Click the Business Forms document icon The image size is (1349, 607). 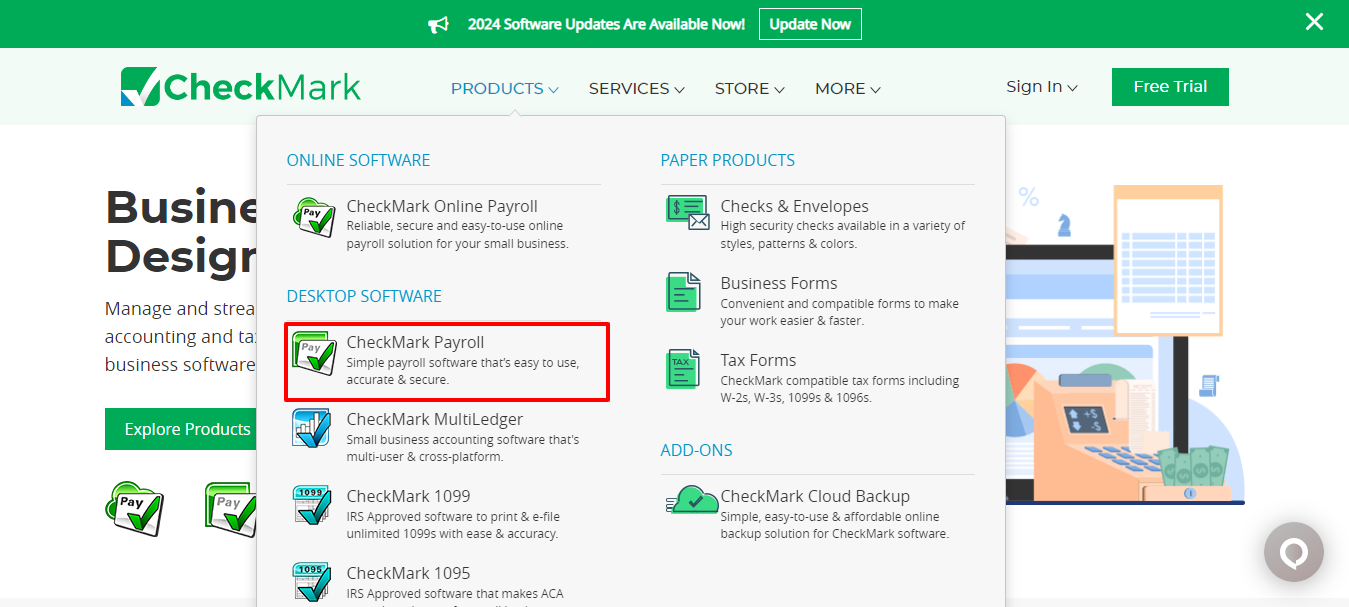pos(684,292)
